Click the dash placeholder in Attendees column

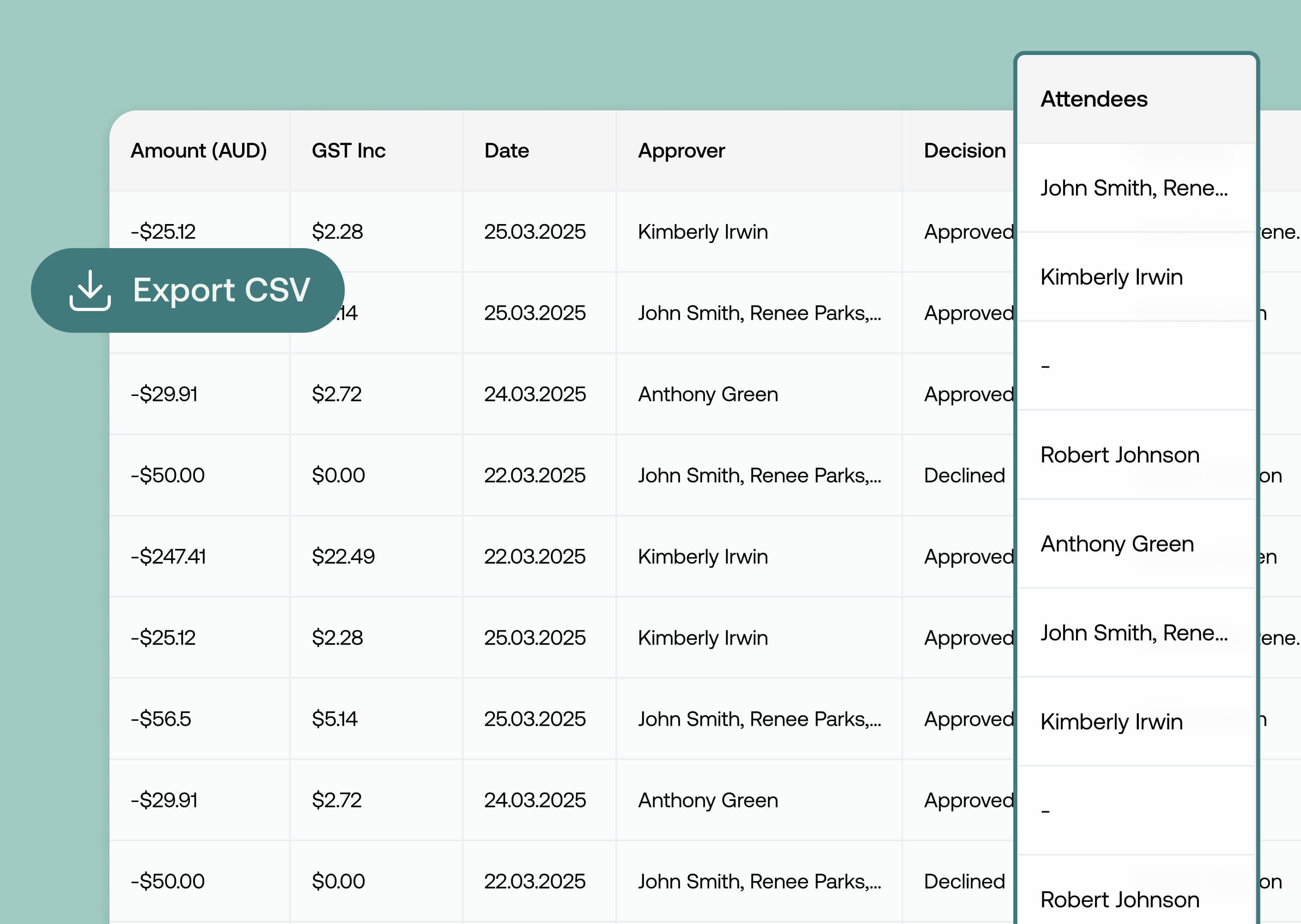pos(1045,366)
